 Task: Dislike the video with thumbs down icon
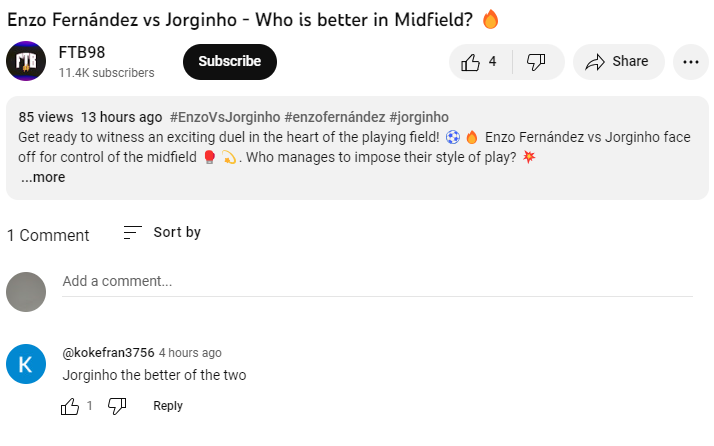(536, 62)
